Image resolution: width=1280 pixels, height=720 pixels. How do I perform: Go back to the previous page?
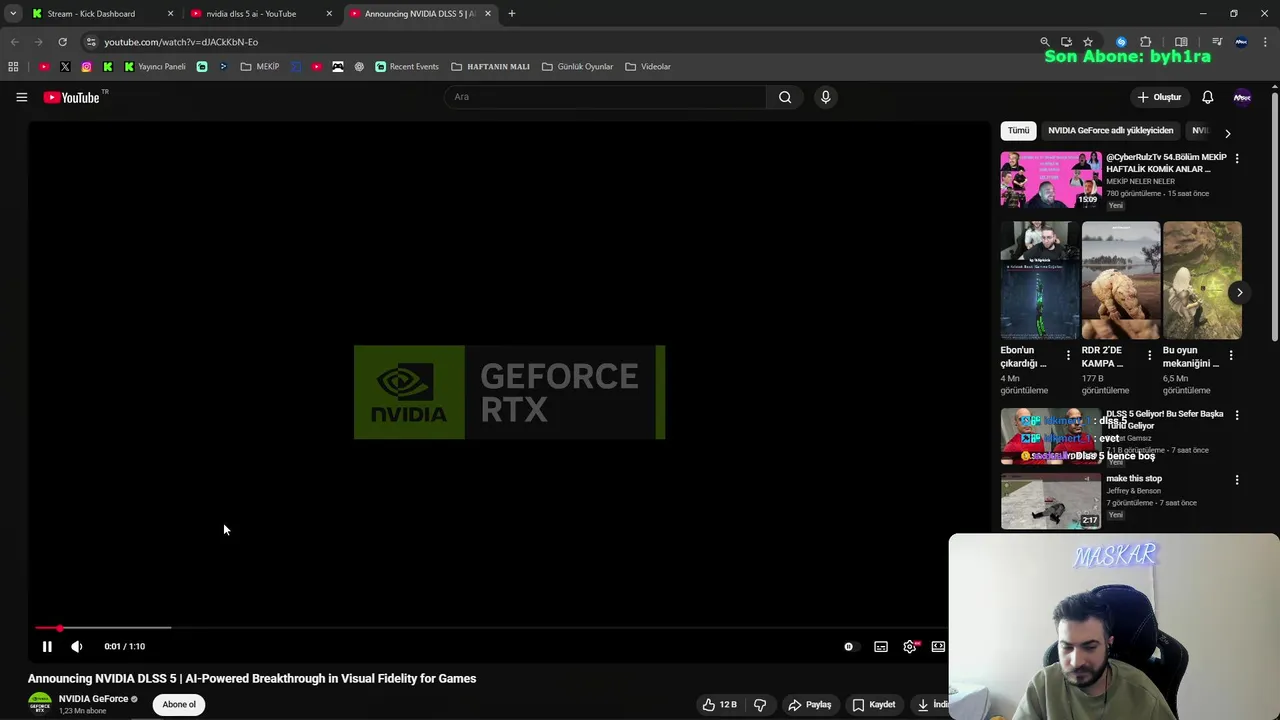click(x=14, y=42)
